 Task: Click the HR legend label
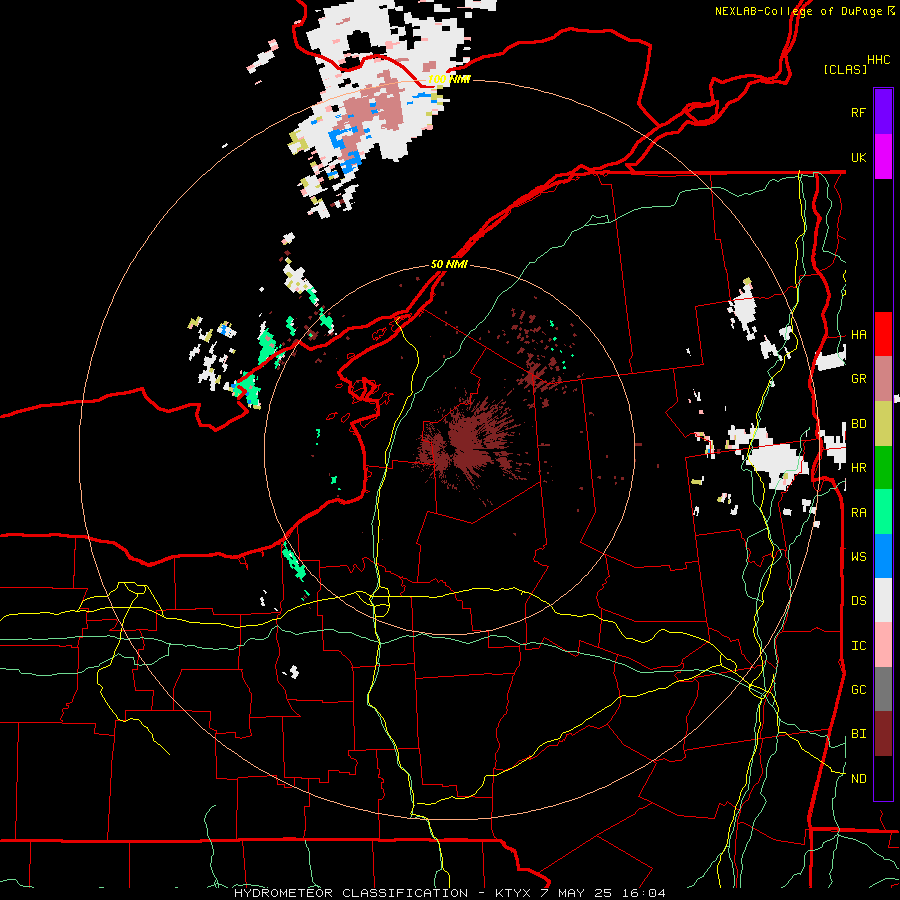coord(858,468)
